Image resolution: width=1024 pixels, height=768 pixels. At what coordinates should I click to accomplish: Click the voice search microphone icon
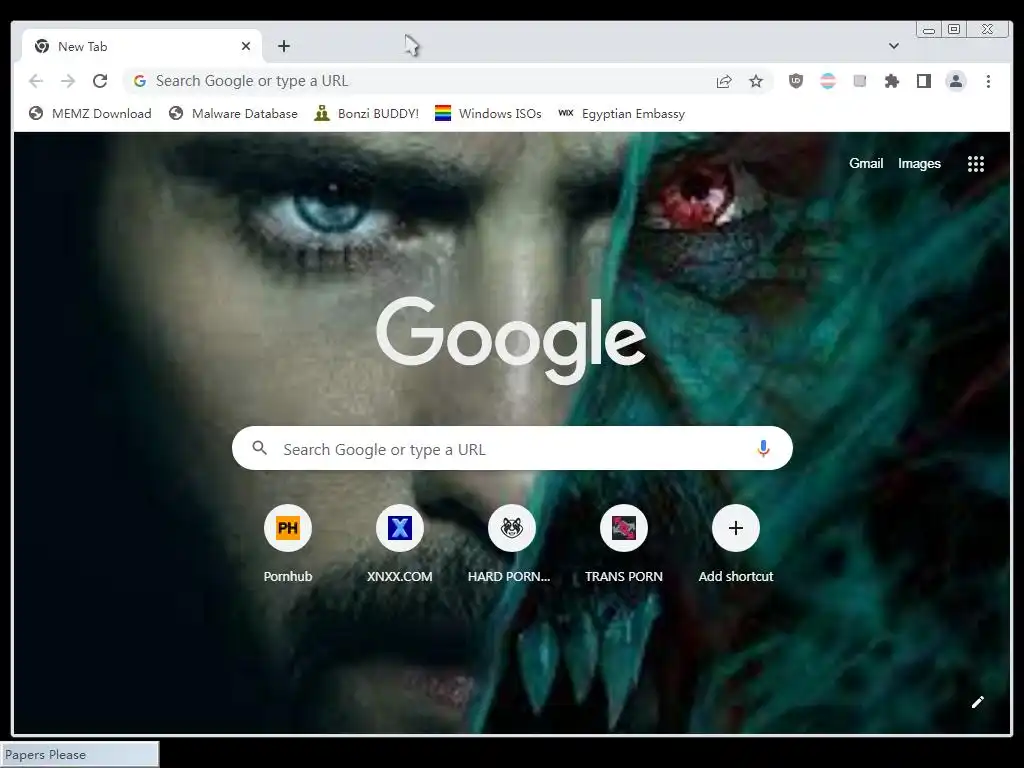763,449
